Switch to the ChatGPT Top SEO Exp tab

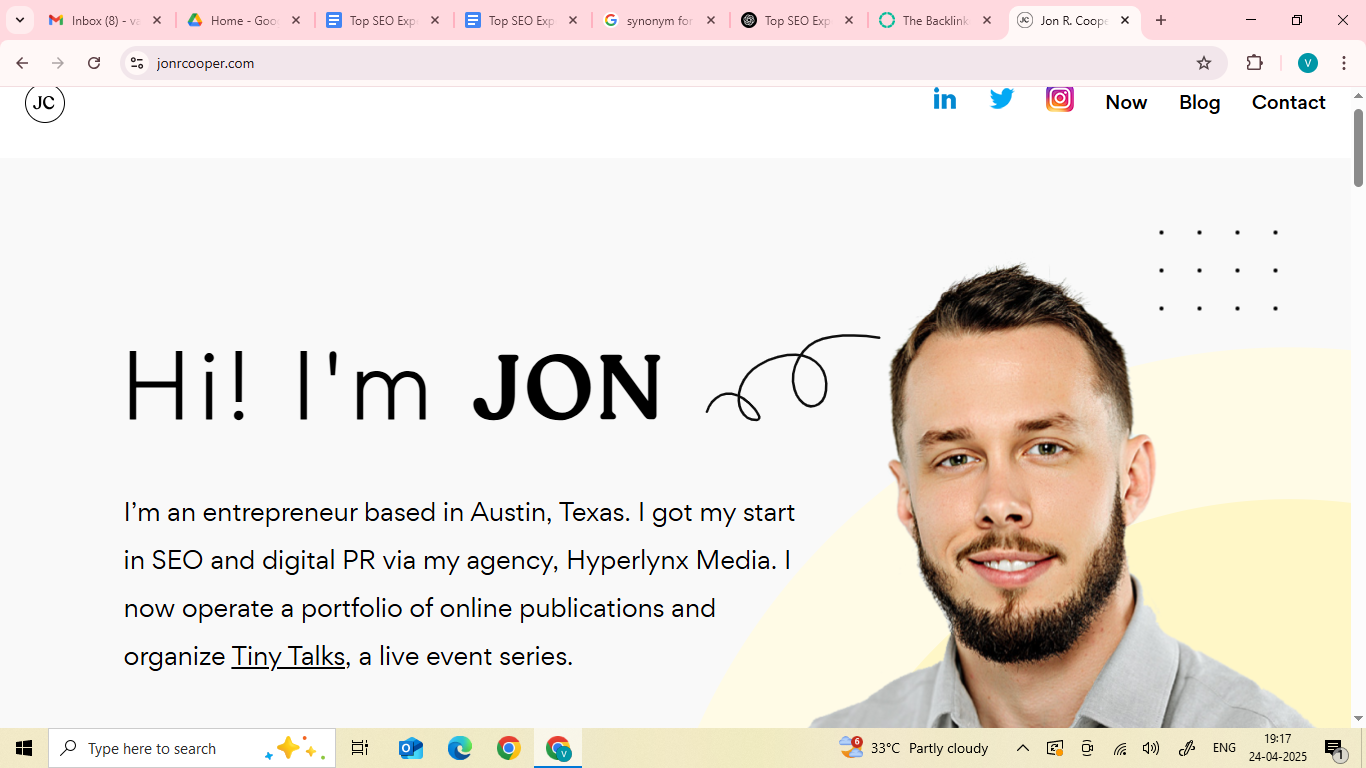coord(798,20)
